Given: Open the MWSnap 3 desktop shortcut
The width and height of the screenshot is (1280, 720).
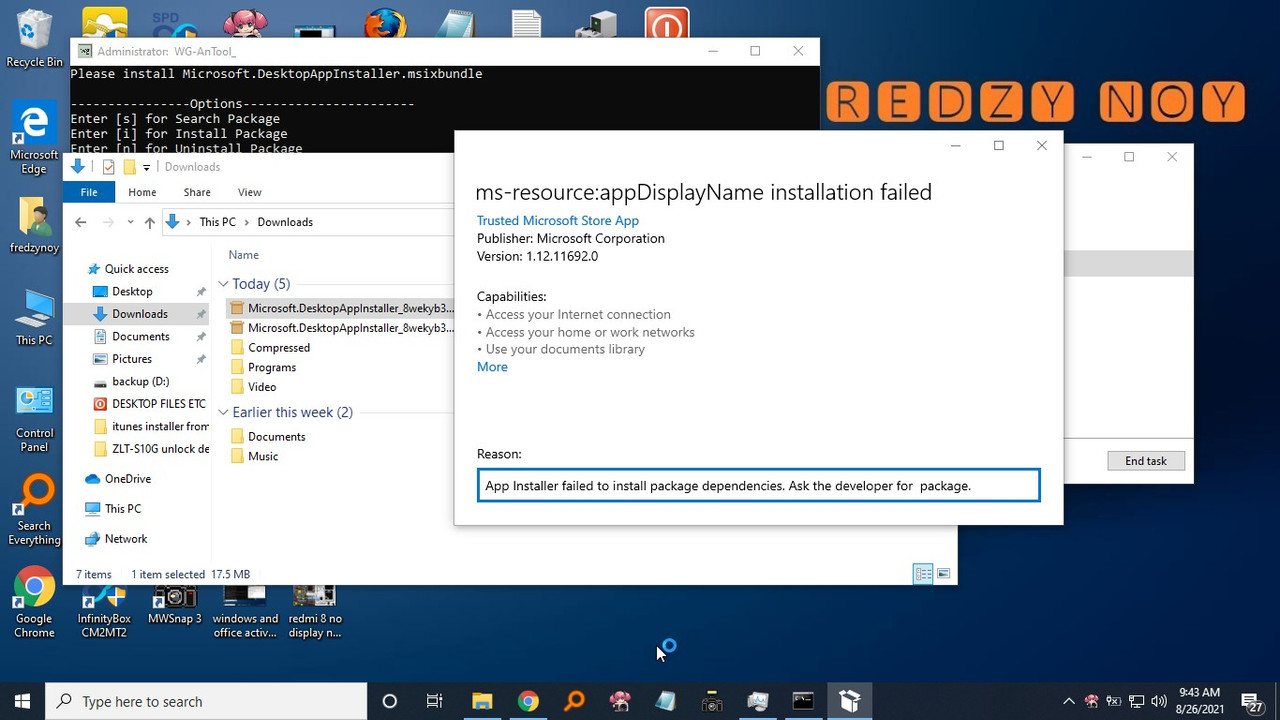Looking at the screenshot, I should point(174,605).
